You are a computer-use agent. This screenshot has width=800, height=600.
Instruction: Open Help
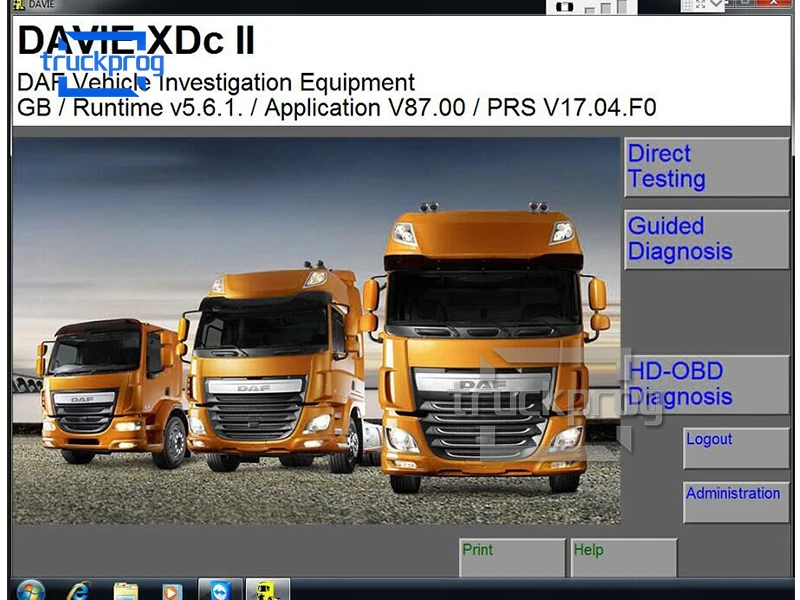click(x=624, y=558)
